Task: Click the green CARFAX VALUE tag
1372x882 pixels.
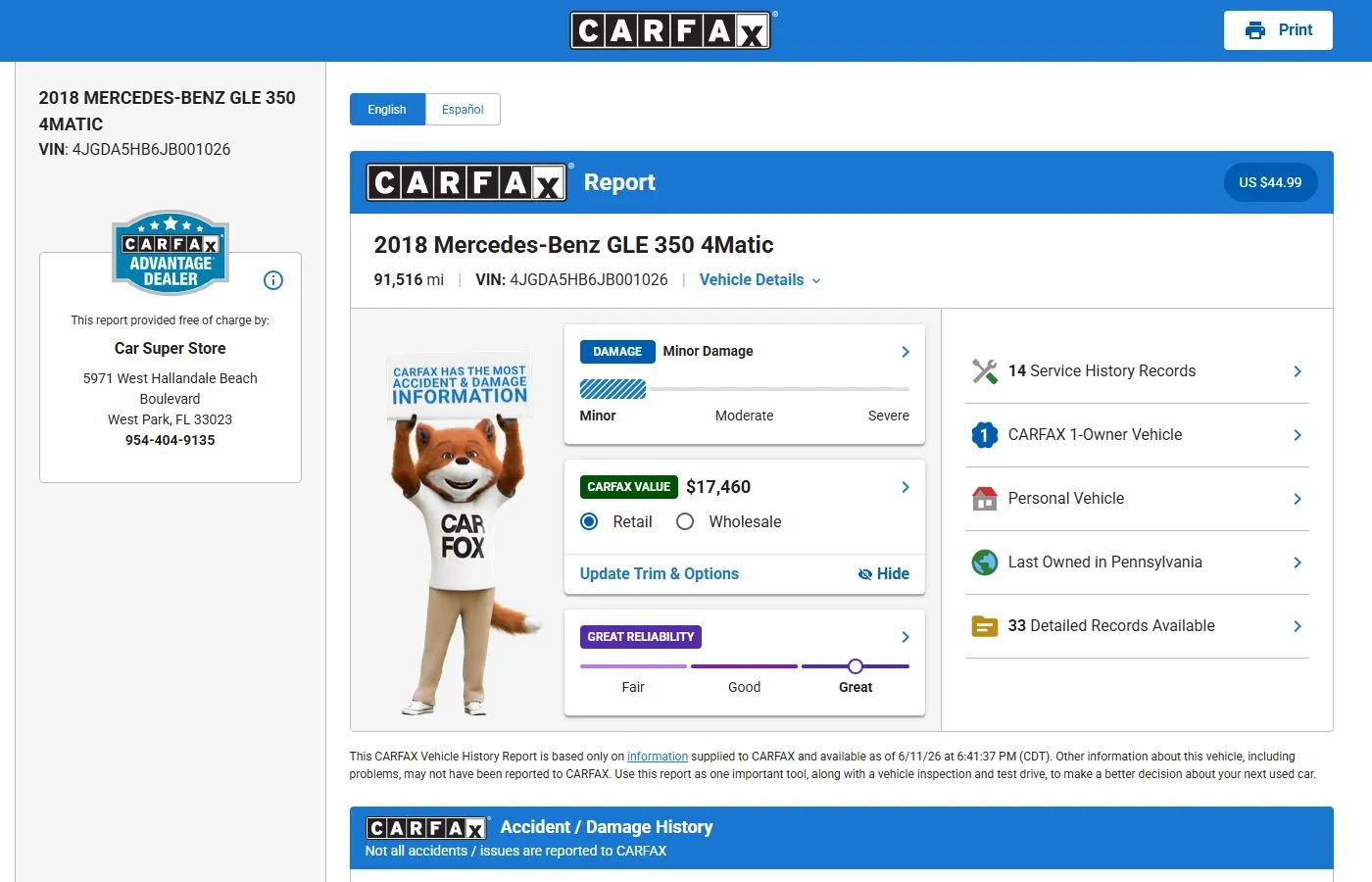Action: click(629, 487)
